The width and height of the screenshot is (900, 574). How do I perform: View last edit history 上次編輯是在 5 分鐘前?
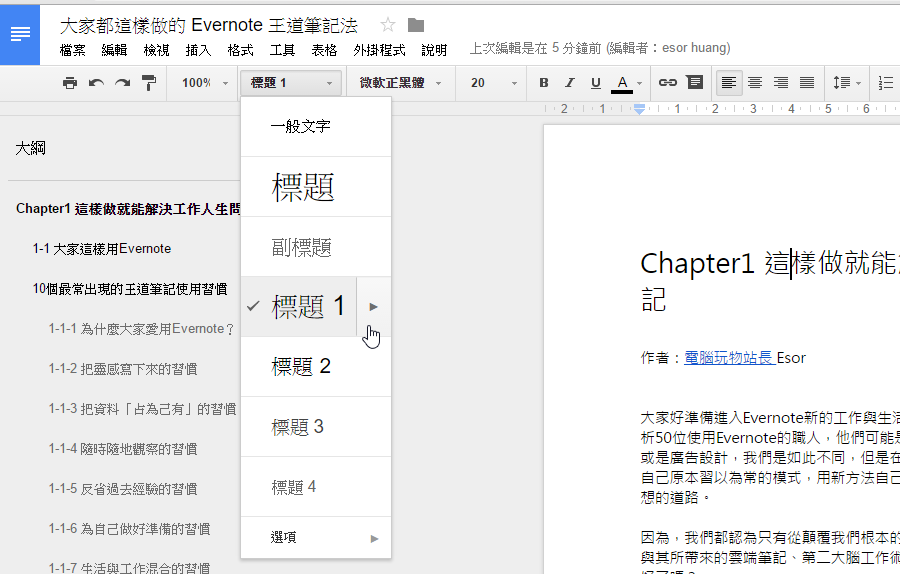(600, 48)
